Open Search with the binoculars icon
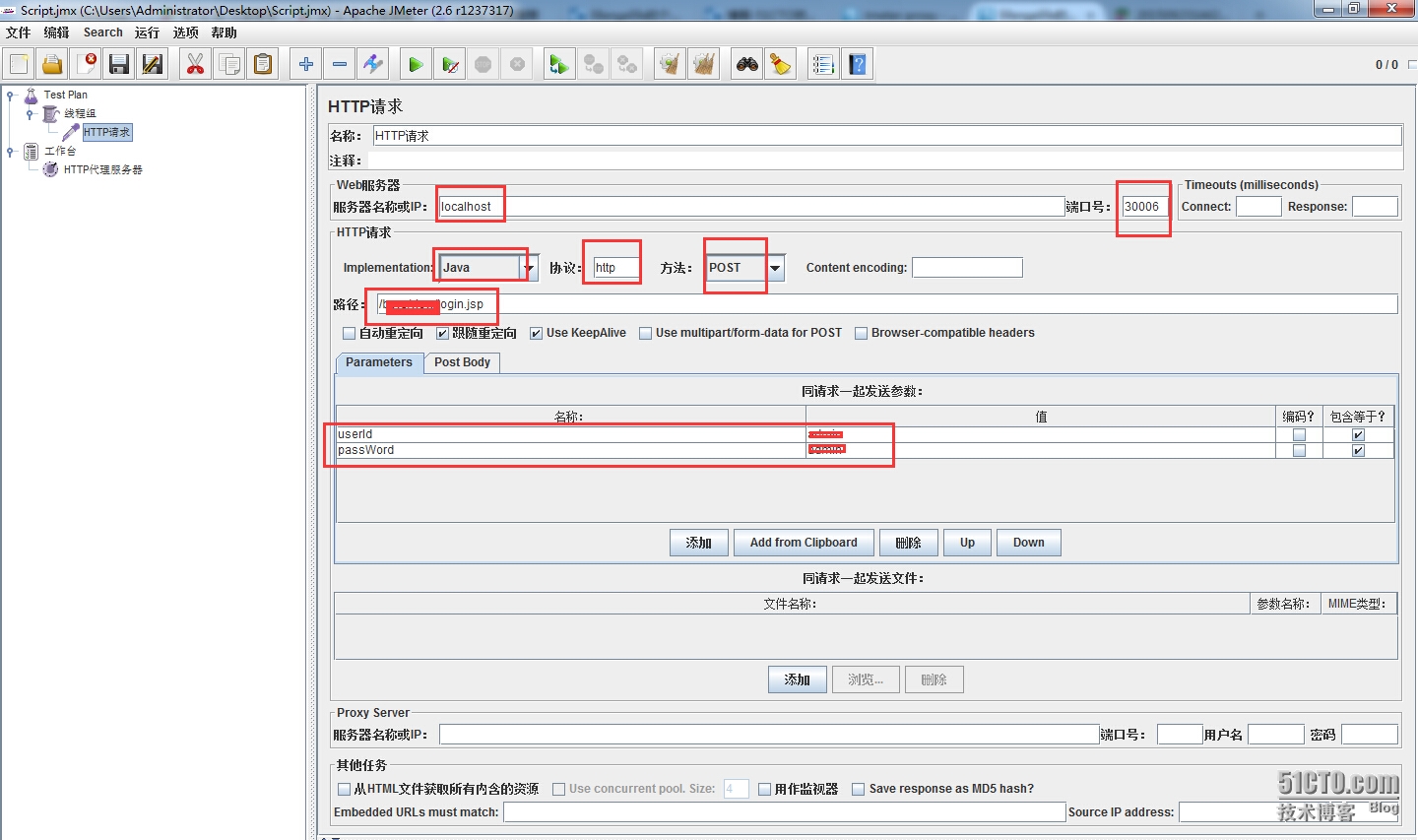 [747, 64]
